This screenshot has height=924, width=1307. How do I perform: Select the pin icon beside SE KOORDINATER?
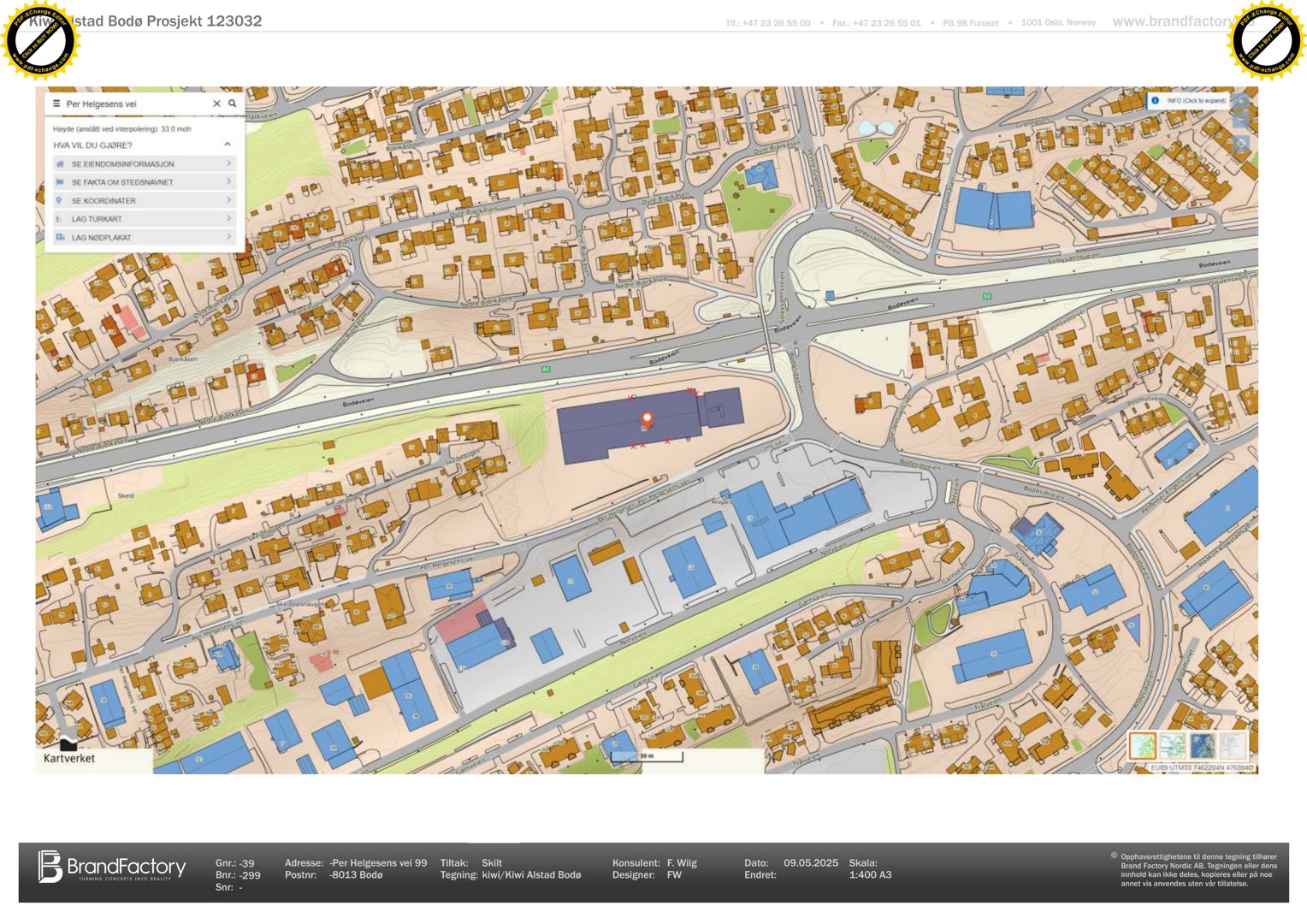[59, 201]
